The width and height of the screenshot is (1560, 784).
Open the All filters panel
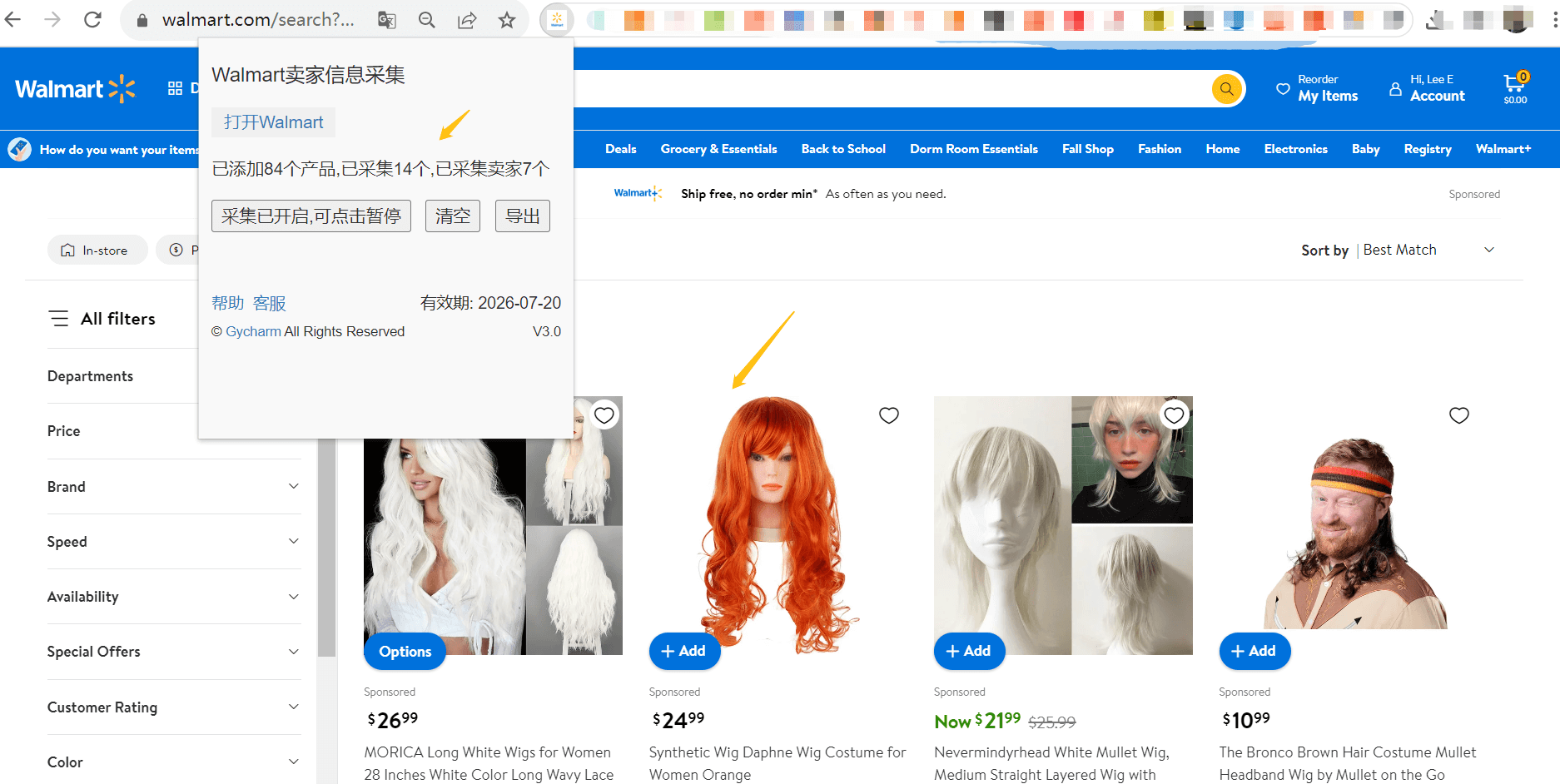(x=102, y=319)
